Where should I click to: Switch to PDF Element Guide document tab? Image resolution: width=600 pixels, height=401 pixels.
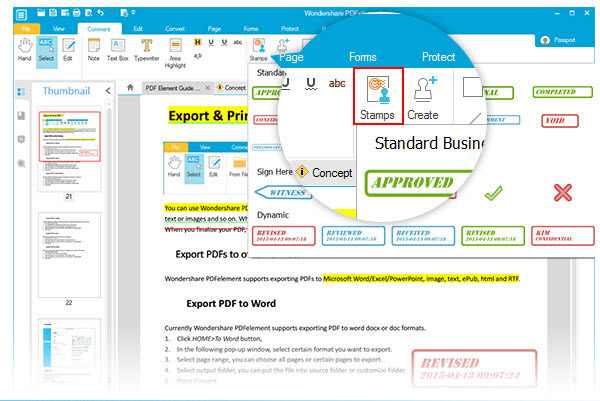tap(172, 88)
